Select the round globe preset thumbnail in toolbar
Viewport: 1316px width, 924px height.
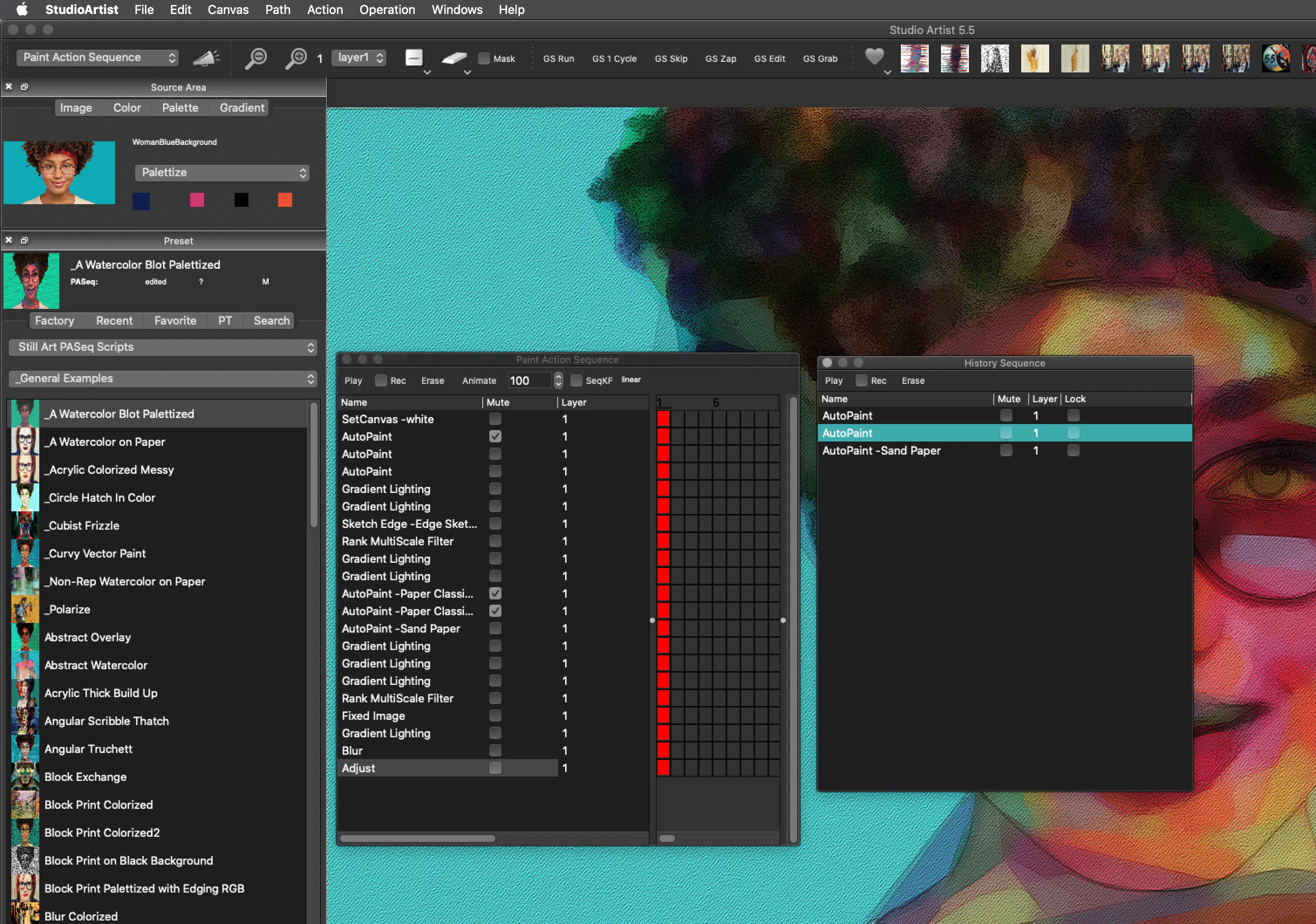[x=1275, y=58]
